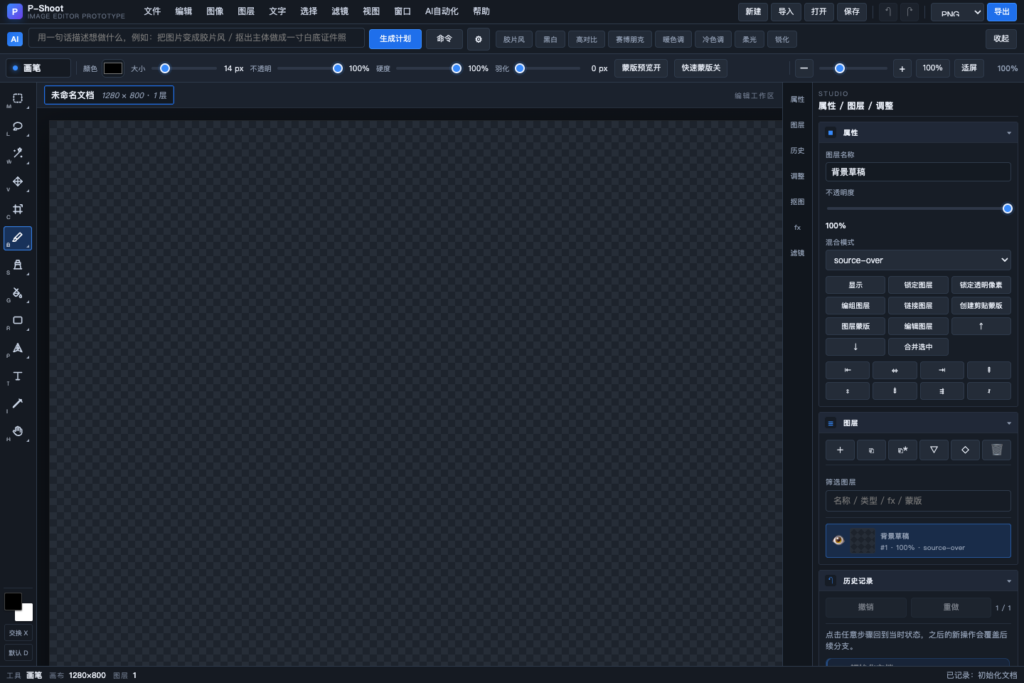Image resolution: width=1024 pixels, height=683 pixels.
Task: Select the rectangle shape tool
Action: [x=18, y=321]
